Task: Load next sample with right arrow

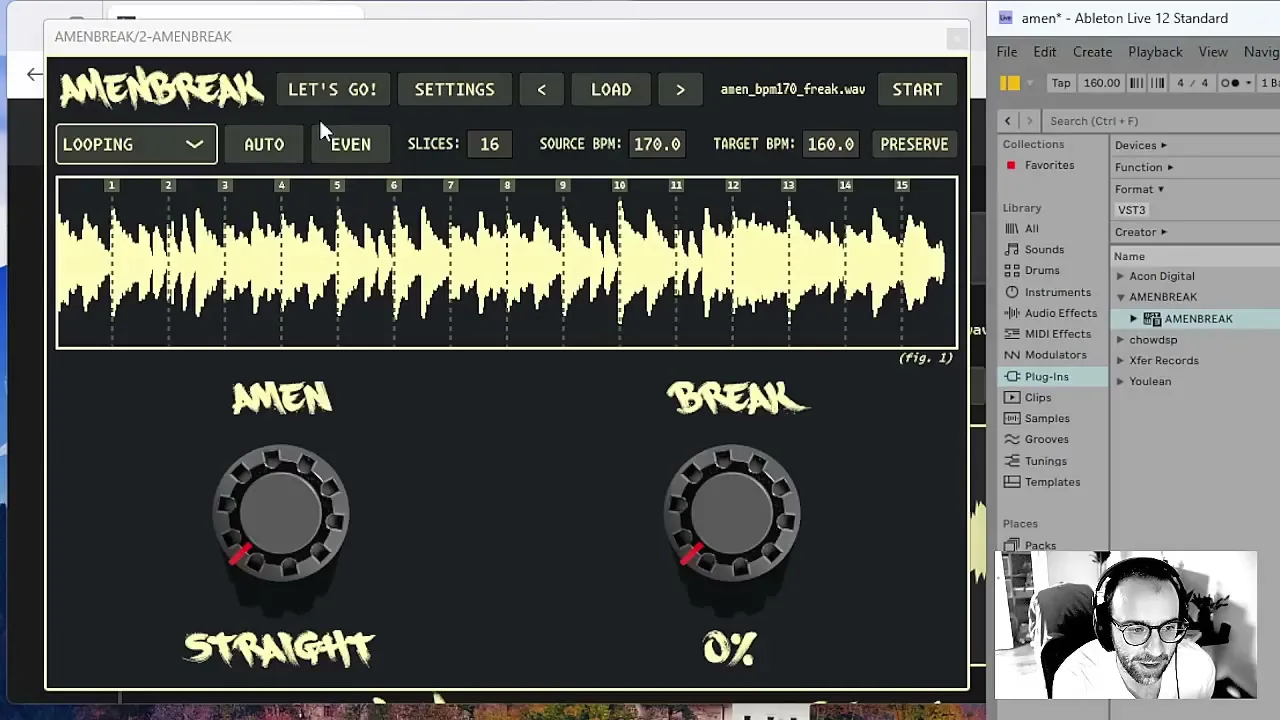Action: pyautogui.click(x=680, y=90)
